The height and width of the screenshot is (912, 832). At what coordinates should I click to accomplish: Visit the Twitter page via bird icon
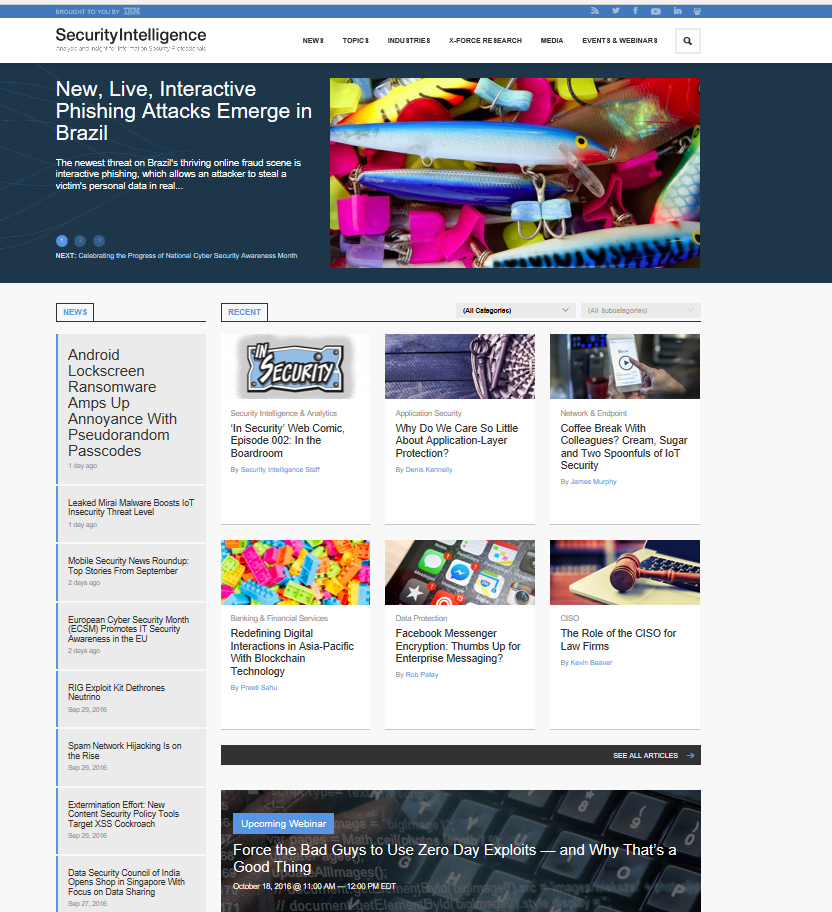coord(616,11)
